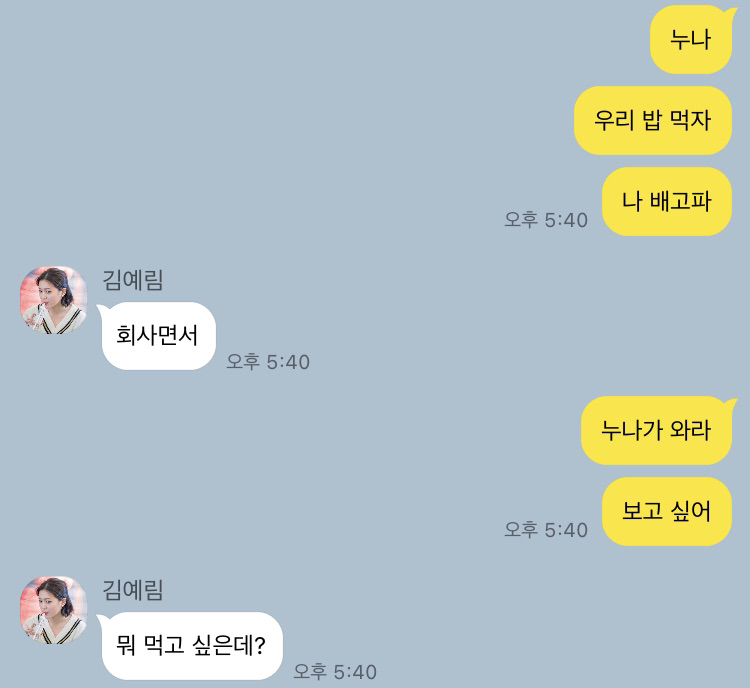The width and height of the screenshot is (750, 688).
Task: Select the yellow 누나 message bubble
Action: 691,40
